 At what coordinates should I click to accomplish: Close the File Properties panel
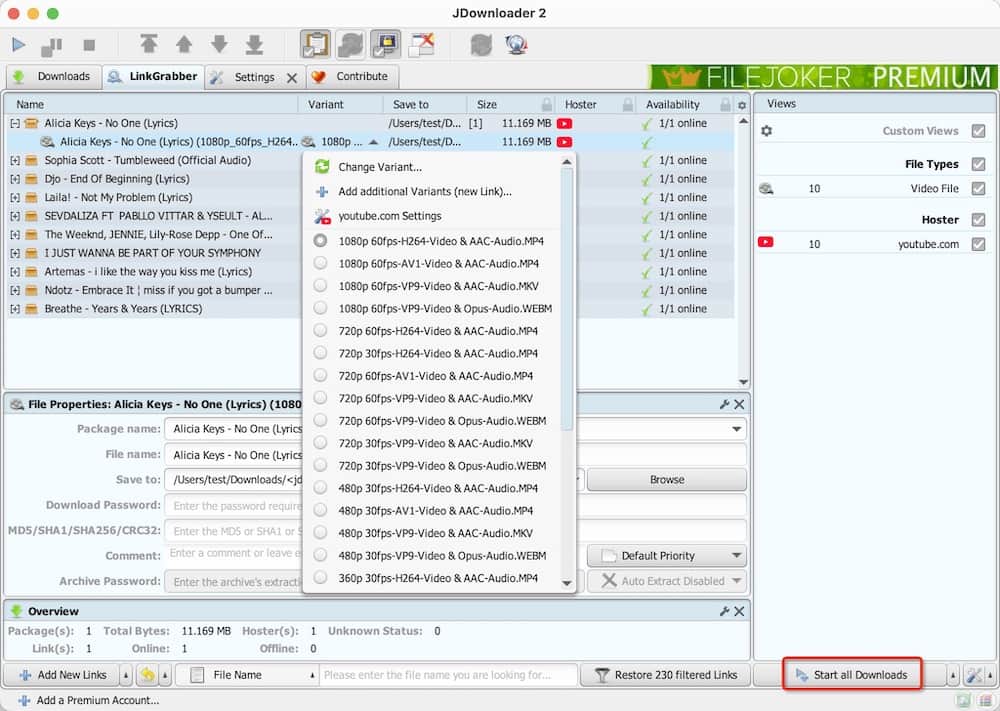click(x=739, y=404)
